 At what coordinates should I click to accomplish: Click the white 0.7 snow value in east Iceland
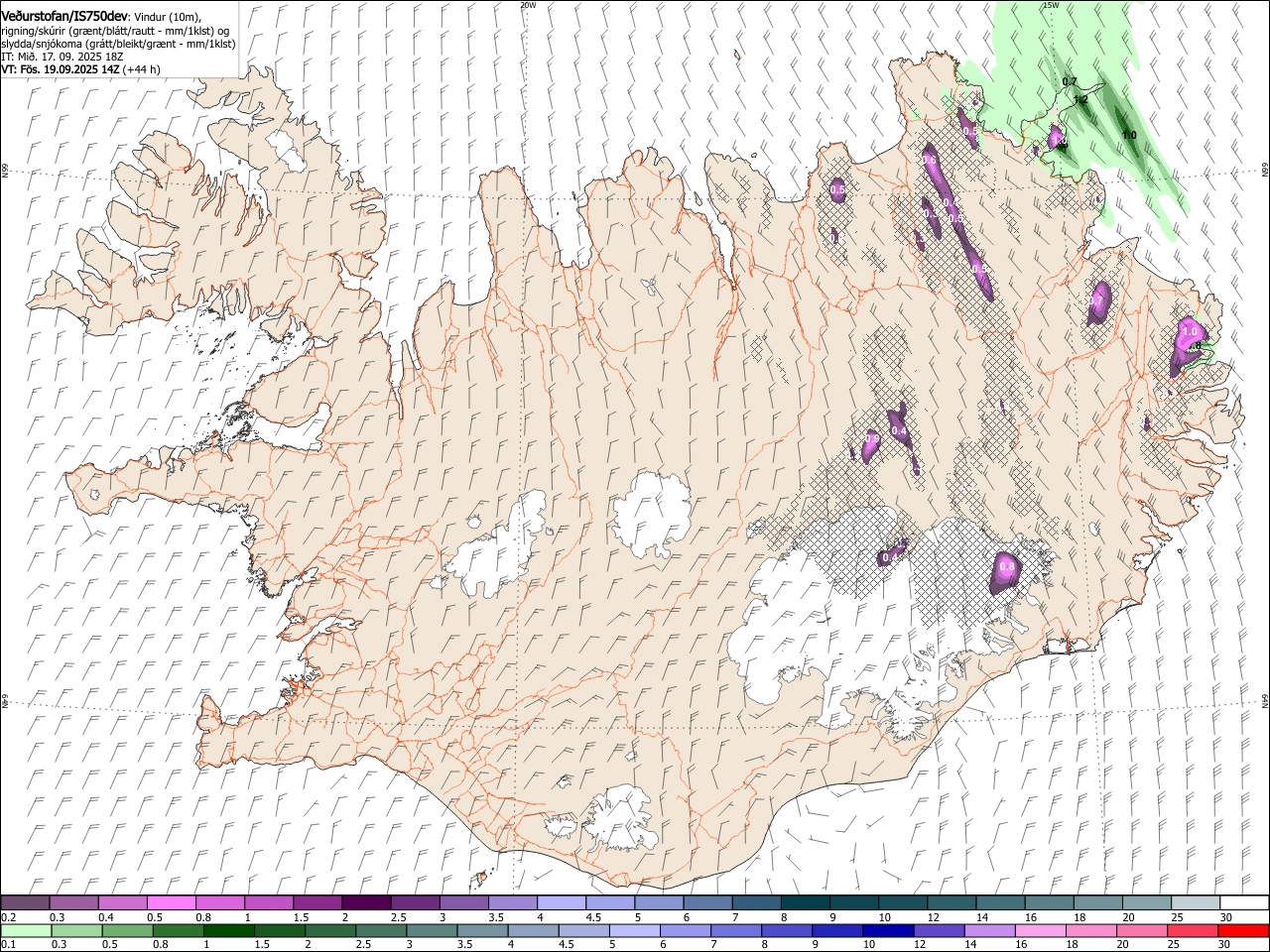pyautogui.click(x=1096, y=299)
